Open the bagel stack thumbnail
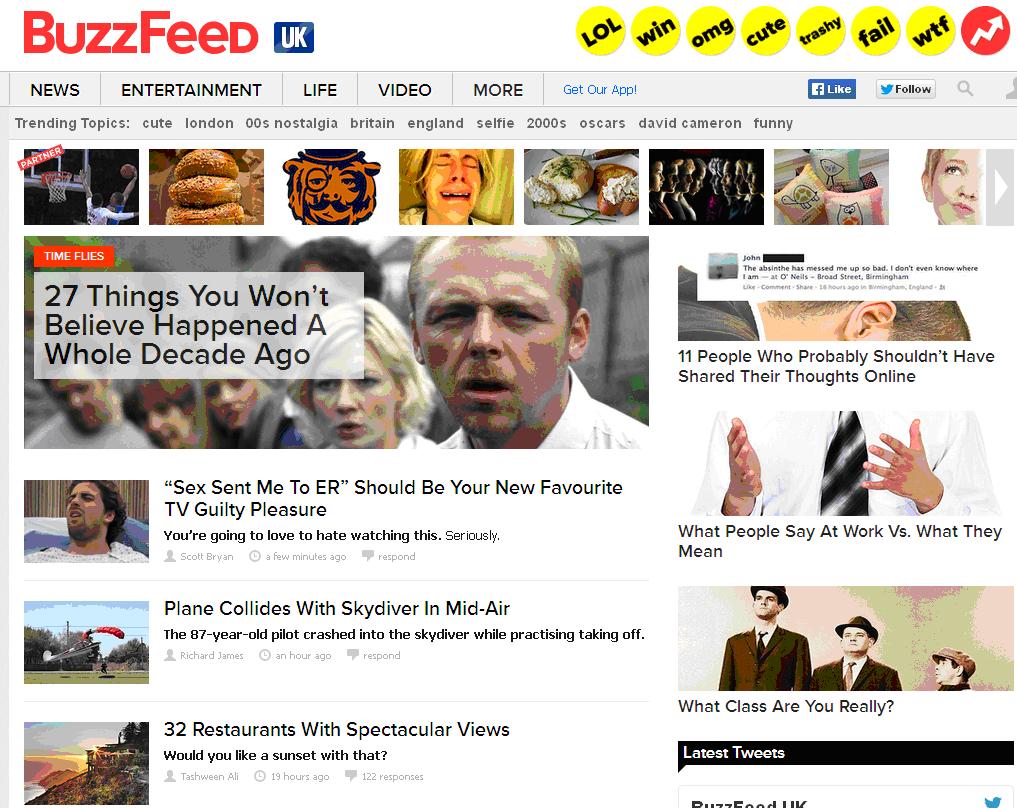1017x808 pixels. pyautogui.click(x=206, y=187)
